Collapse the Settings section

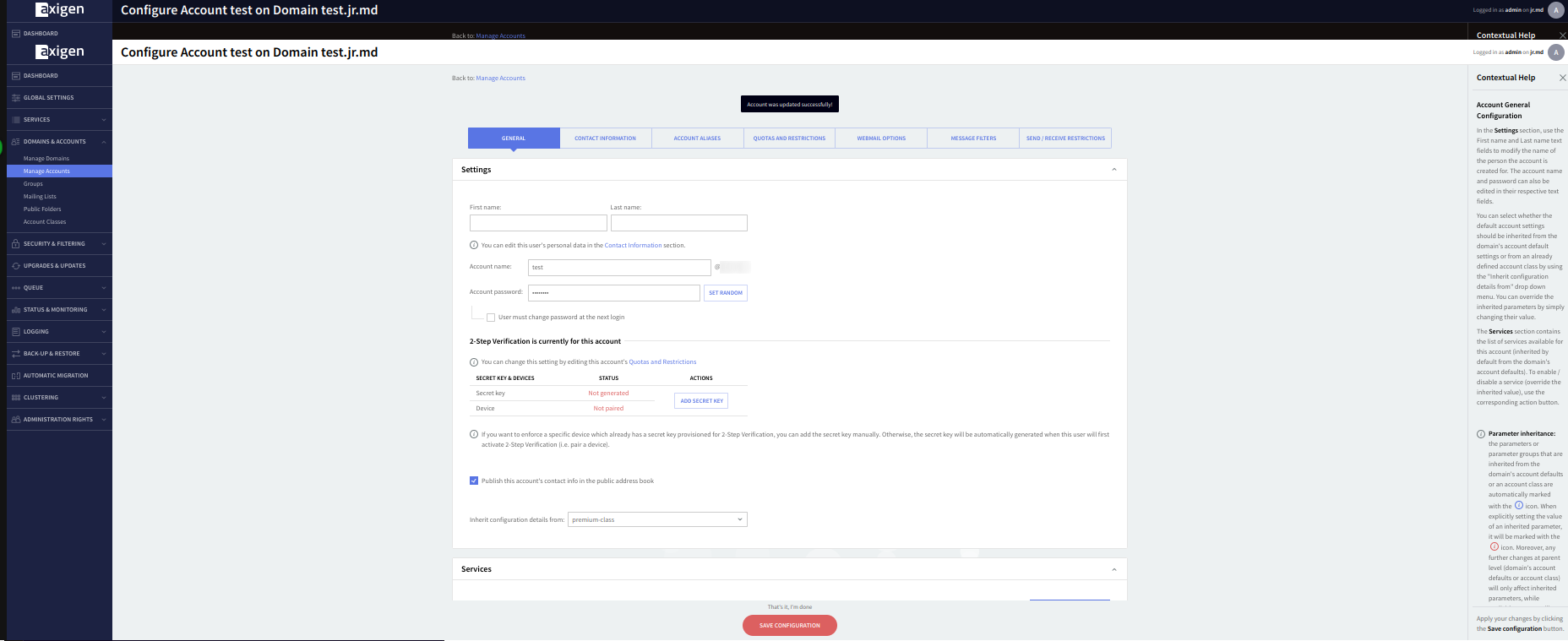[x=1113, y=170]
